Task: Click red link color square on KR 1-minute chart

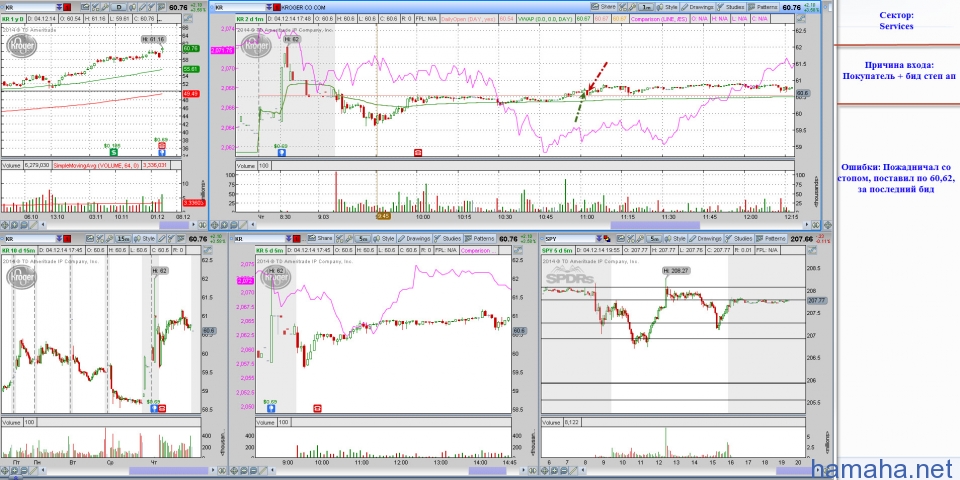Action: pos(277,7)
